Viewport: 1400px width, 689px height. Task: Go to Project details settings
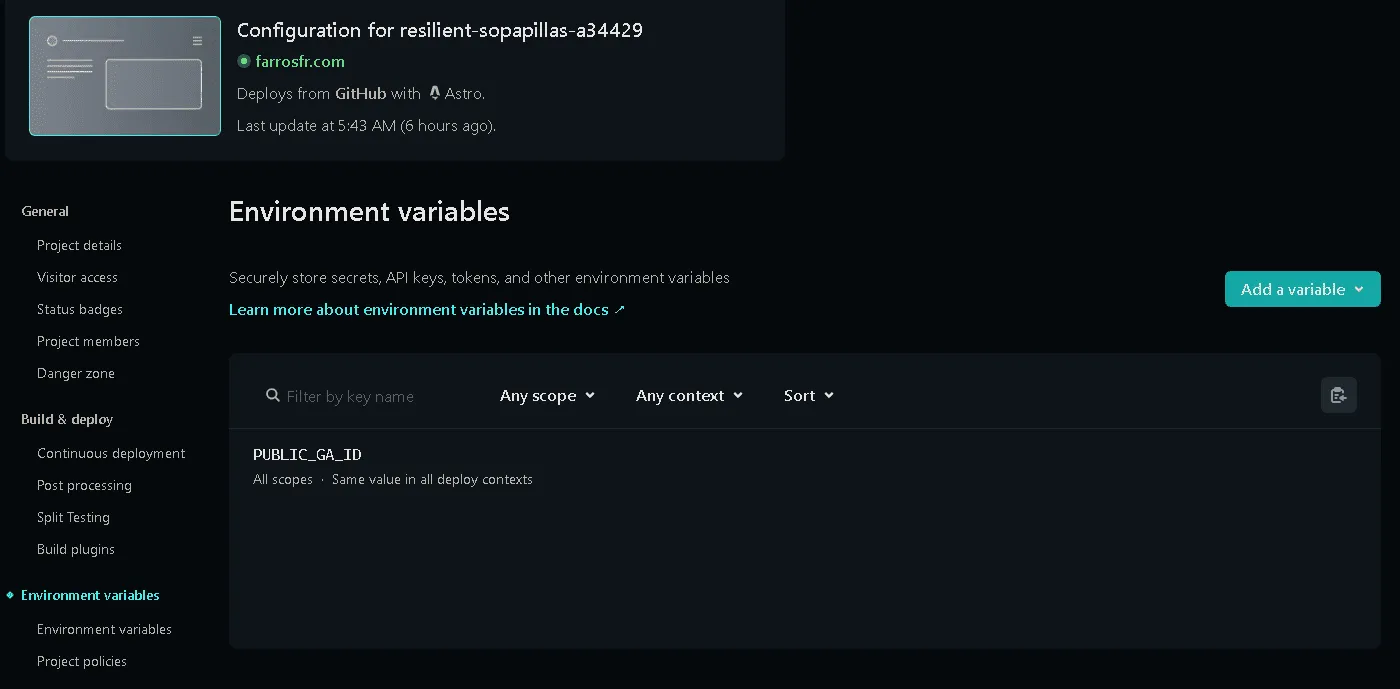[x=79, y=245]
